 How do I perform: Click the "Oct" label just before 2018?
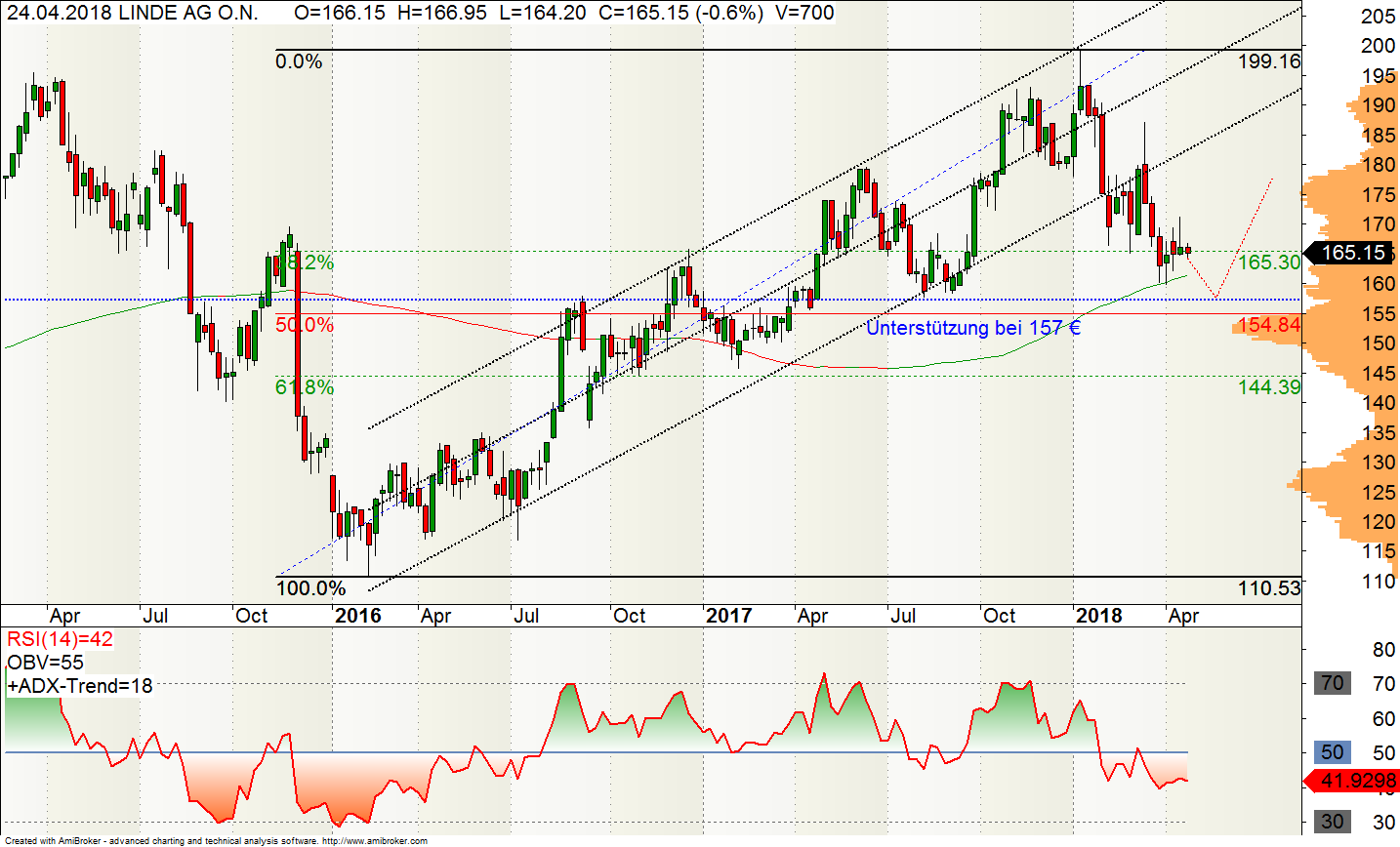click(999, 616)
